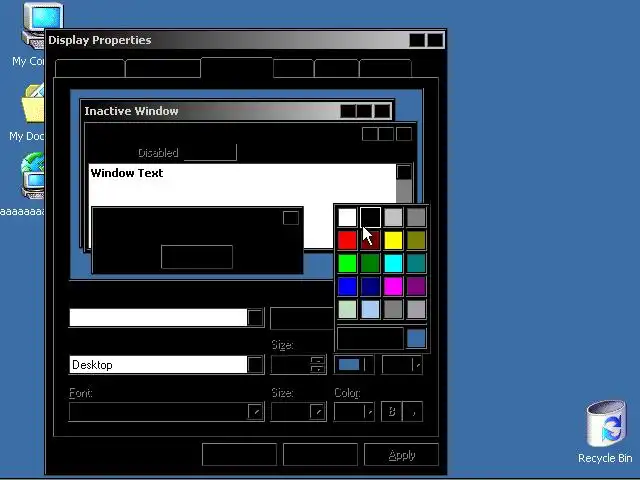
Task: Pick the white color swatch
Action: pyautogui.click(x=347, y=217)
